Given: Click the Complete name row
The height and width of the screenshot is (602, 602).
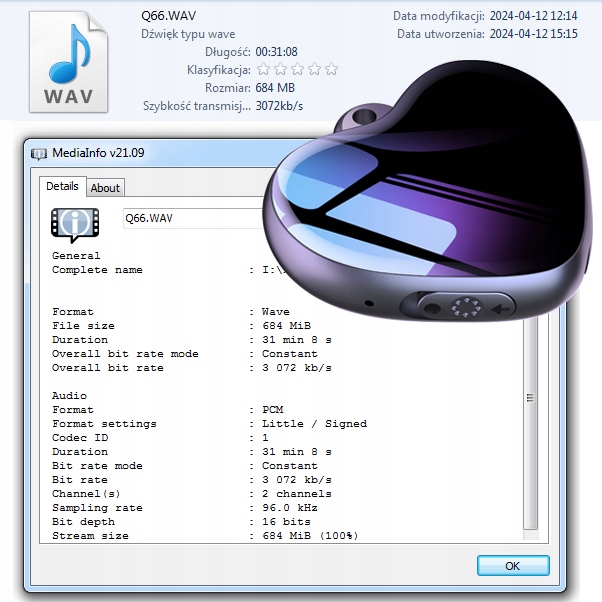Looking at the screenshot, I should click(x=169, y=270).
